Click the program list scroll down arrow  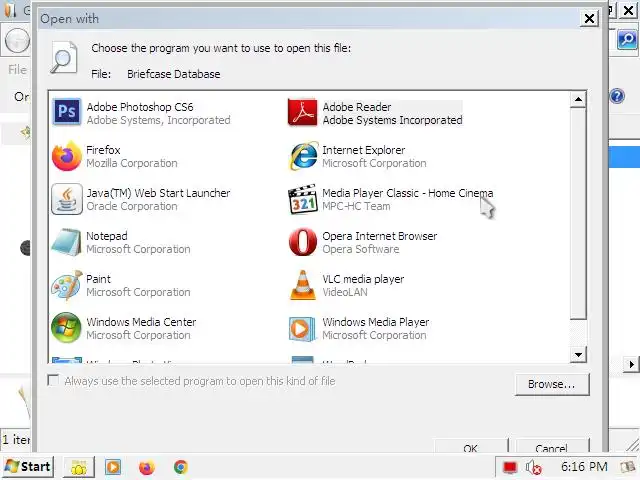click(578, 354)
